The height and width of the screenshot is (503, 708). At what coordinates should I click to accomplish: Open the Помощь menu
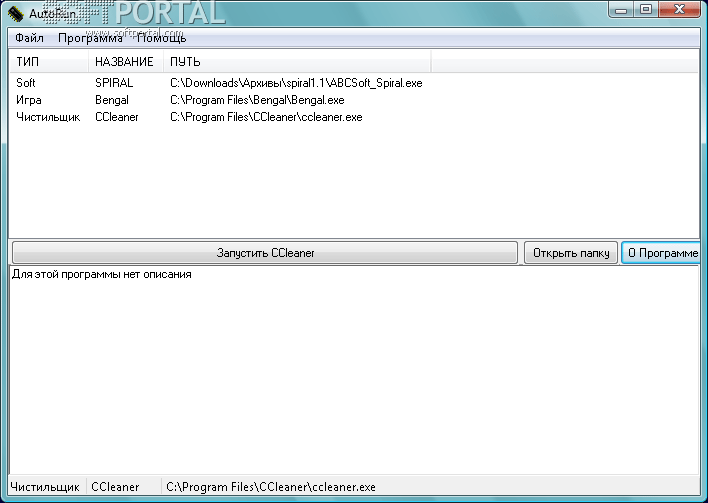pyautogui.click(x=162, y=38)
